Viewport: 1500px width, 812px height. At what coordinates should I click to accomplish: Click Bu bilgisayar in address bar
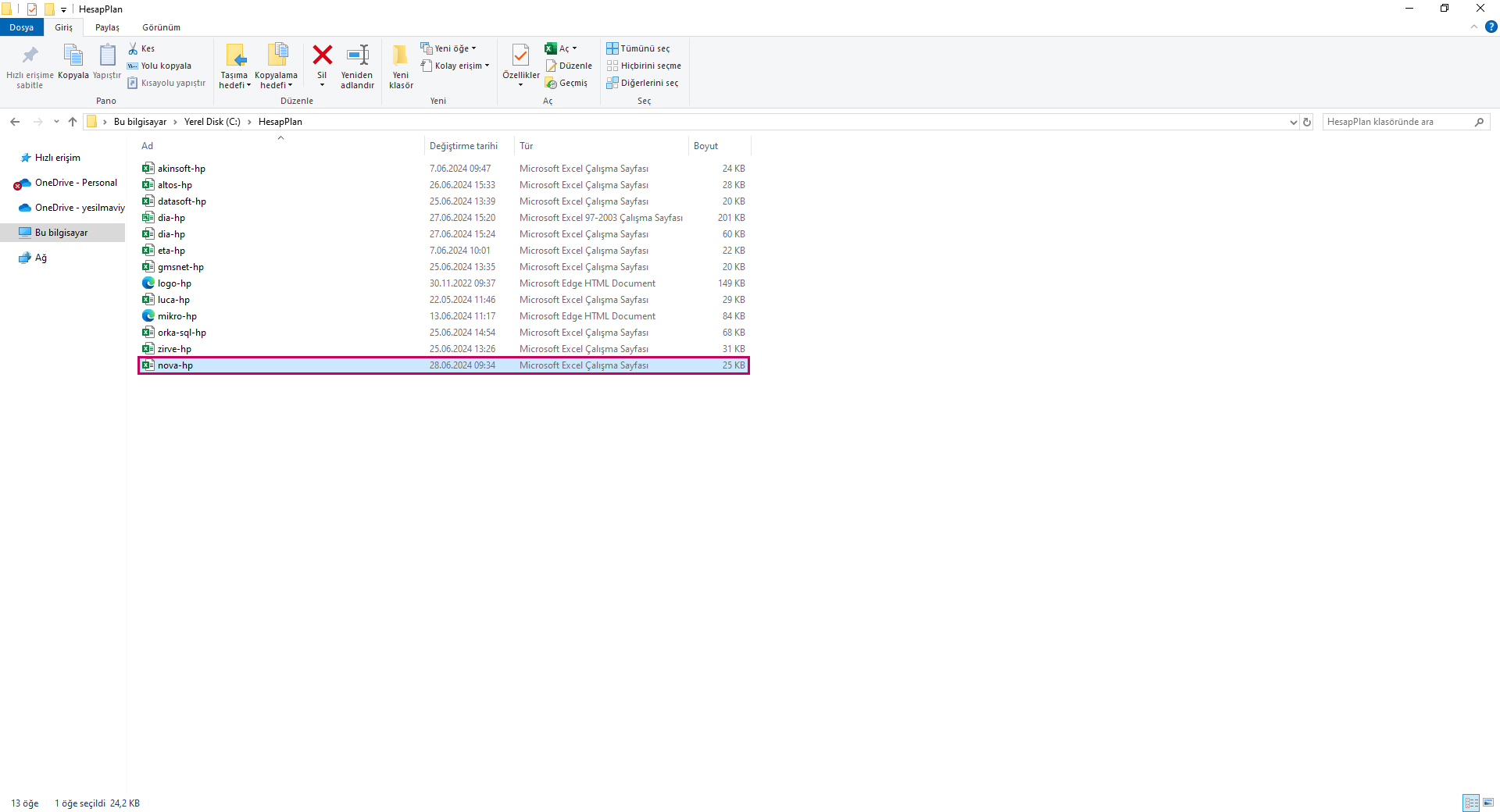140,122
